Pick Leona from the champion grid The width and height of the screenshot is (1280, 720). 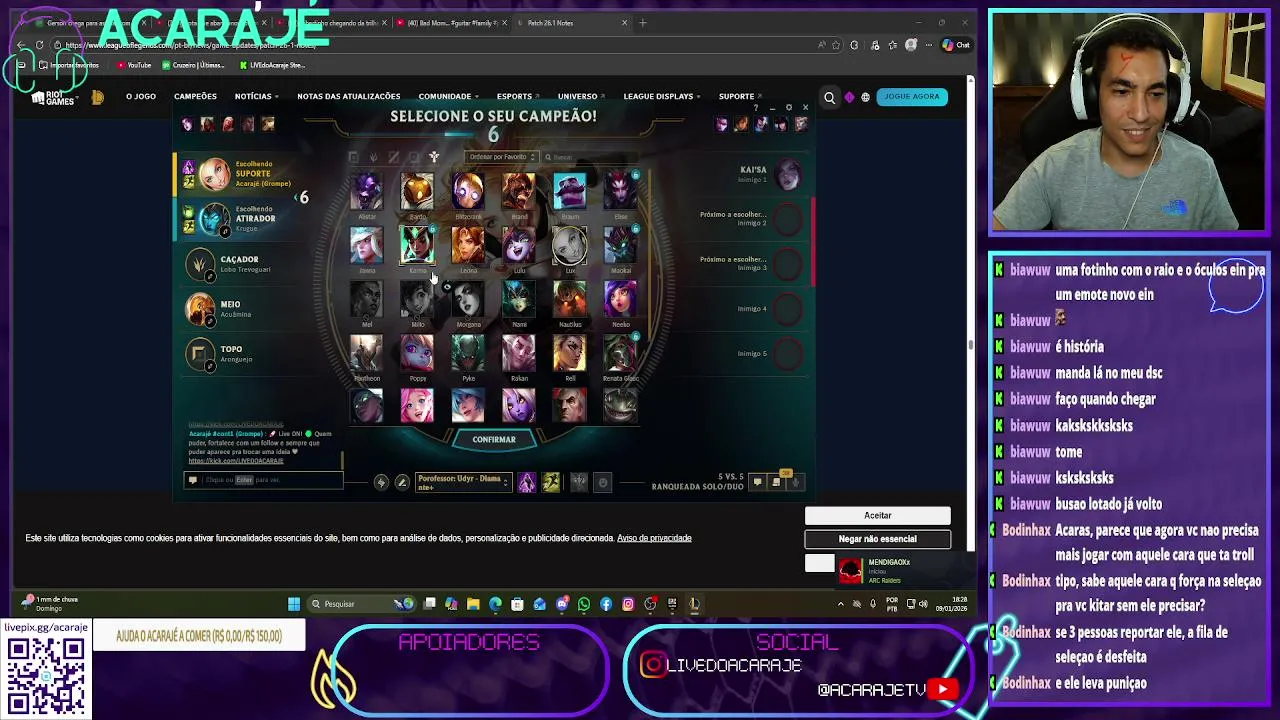[x=468, y=245]
